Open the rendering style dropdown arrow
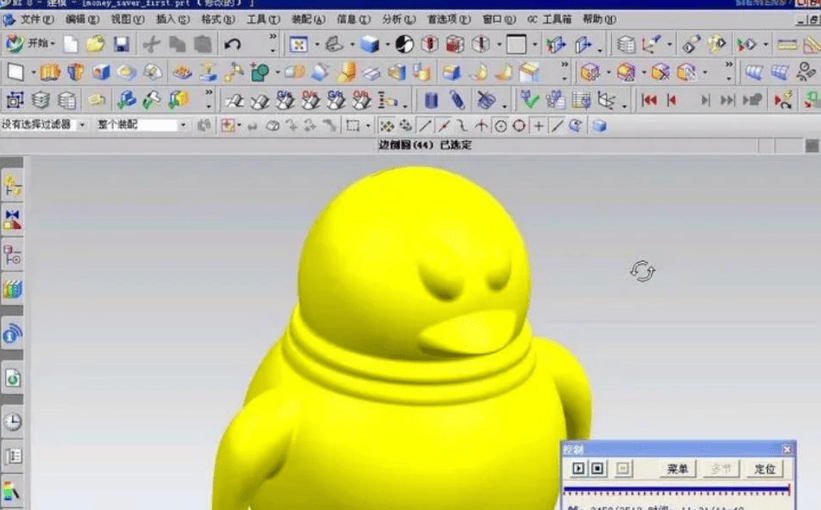This screenshot has height=510, width=821. (387, 45)
